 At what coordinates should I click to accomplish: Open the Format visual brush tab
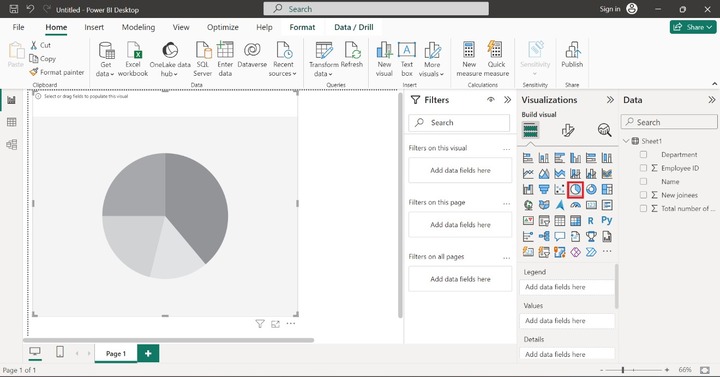(568, 130)
